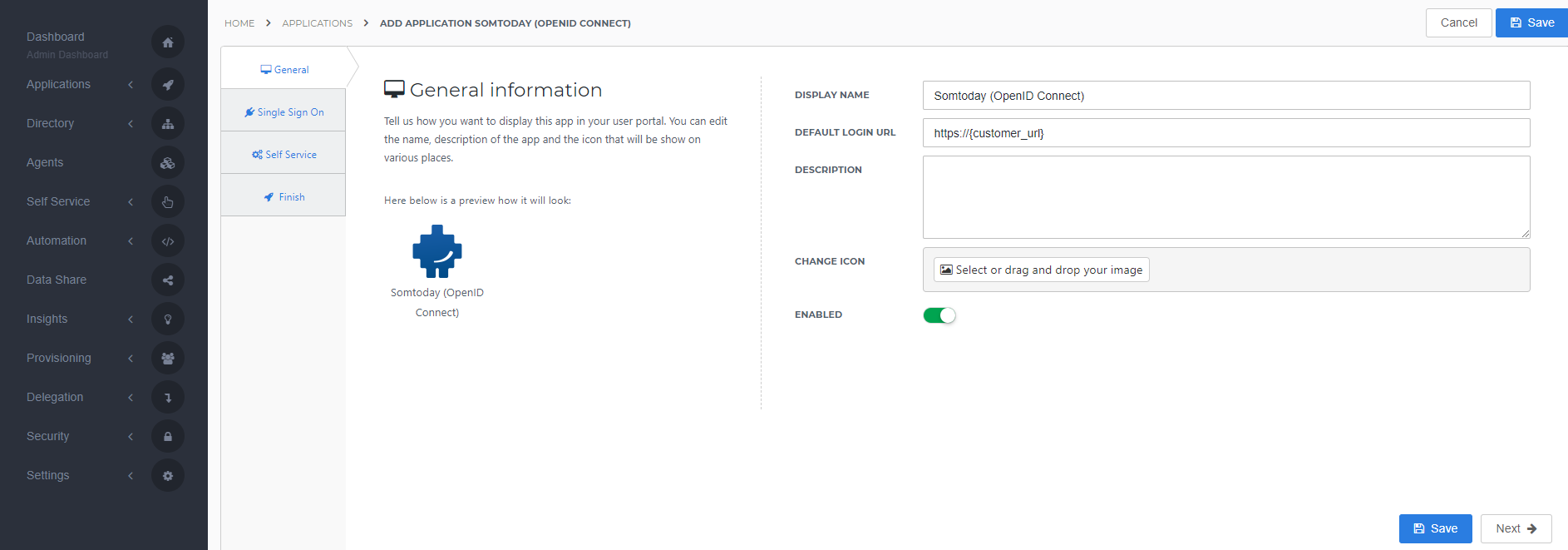This screenshot has width=1568, height=550.
Task: Click the Agents cubes icon
Action: point(168,162)
